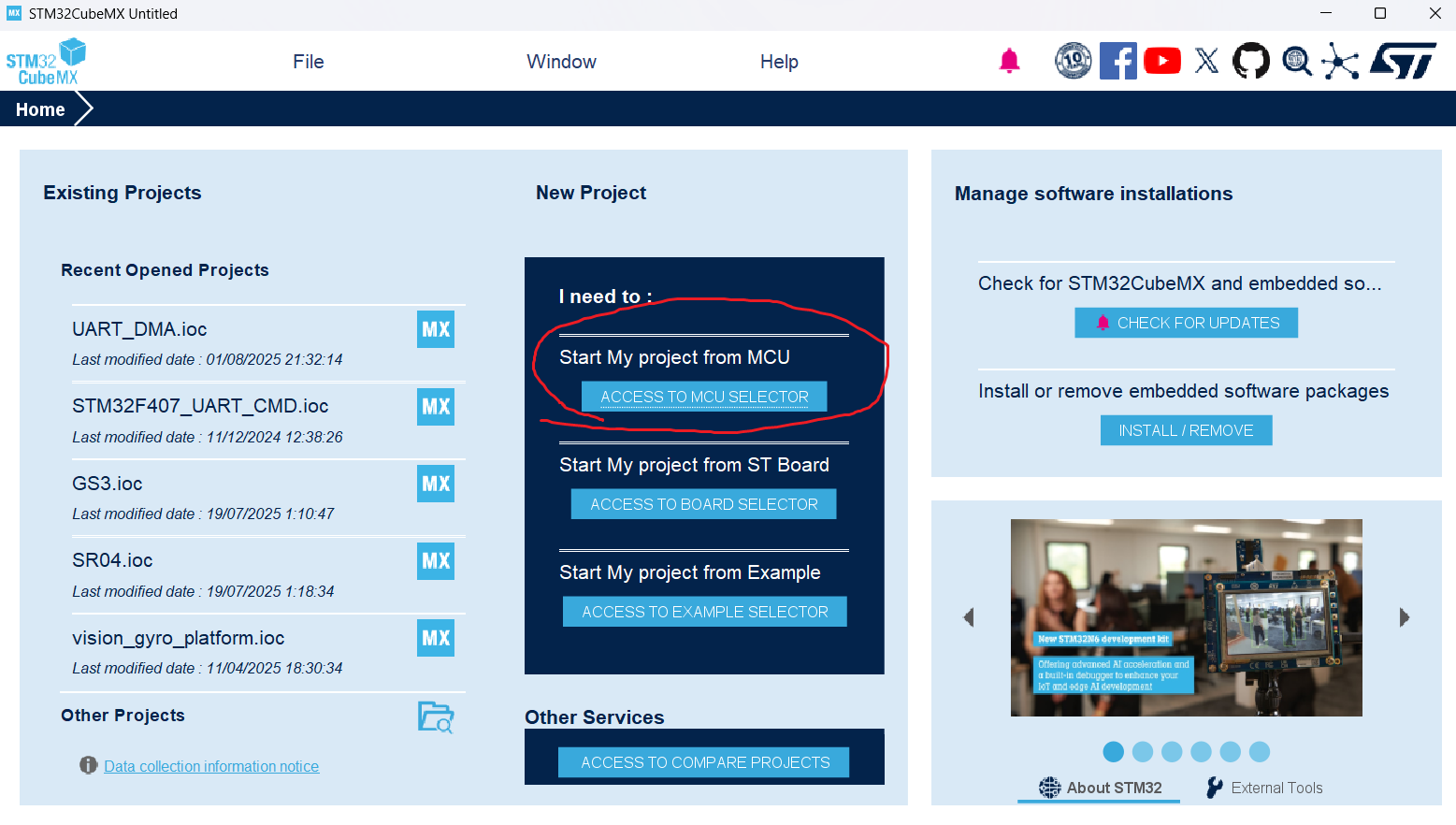Switch to About STM32 tab
Viewport: 1456px width, 825px height.
pyautogui.click(x=1100, y=788)
